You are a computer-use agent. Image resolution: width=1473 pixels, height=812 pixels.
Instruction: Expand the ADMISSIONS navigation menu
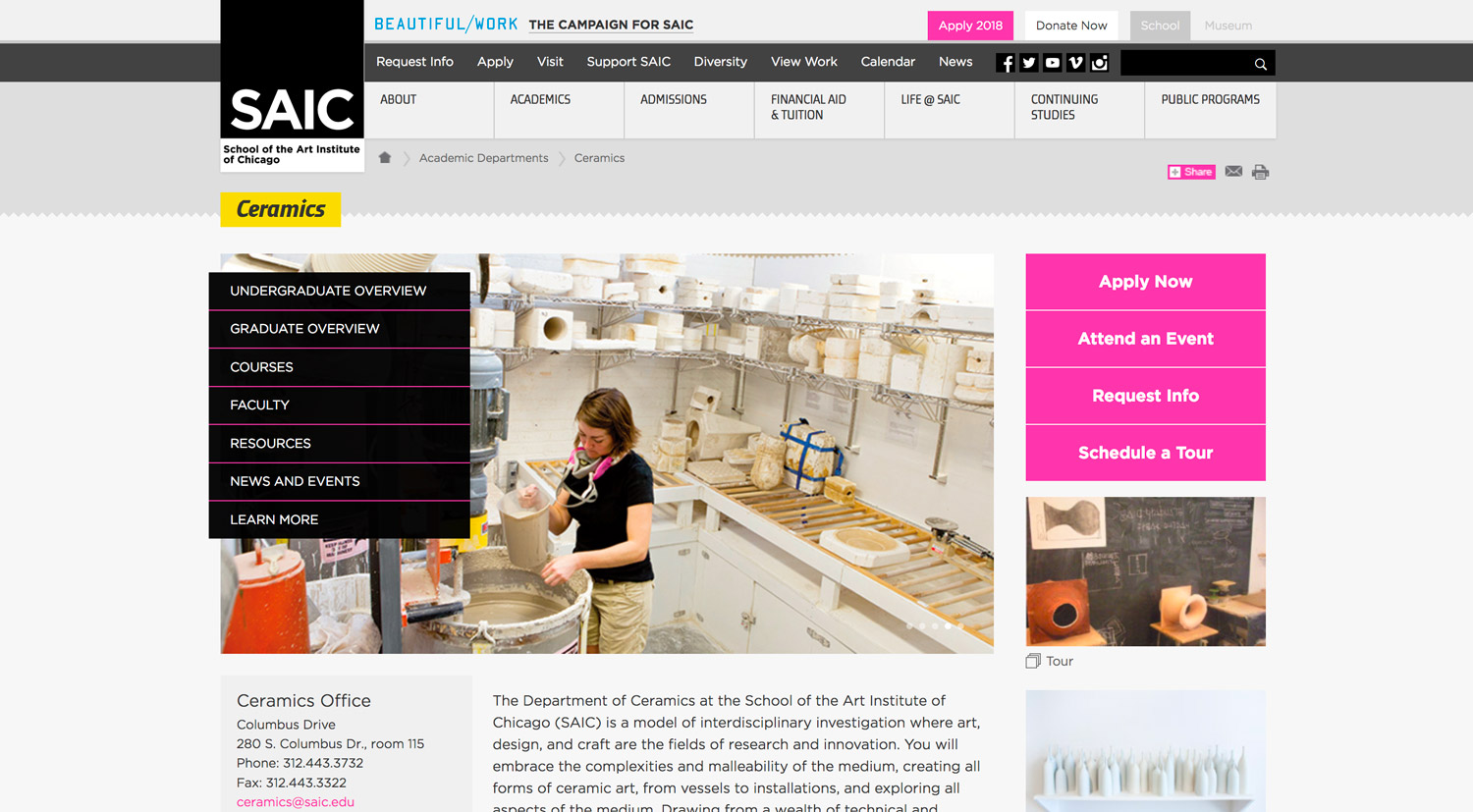point(674,99)
